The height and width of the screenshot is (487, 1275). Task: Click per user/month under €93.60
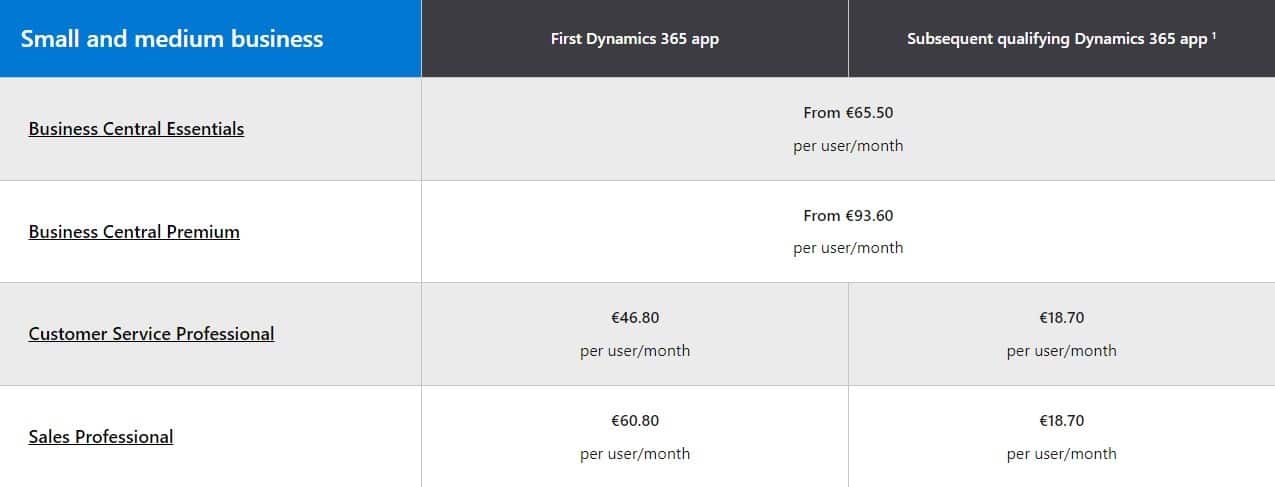848,248
